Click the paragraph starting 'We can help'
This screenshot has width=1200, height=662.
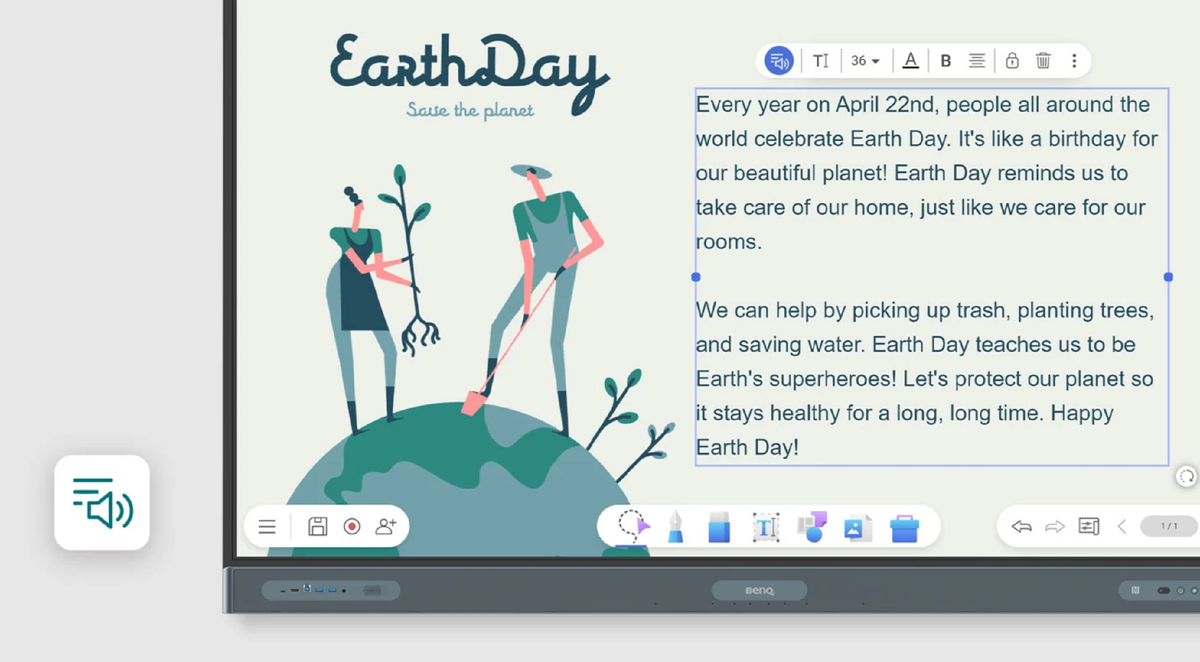coord(926,379)
